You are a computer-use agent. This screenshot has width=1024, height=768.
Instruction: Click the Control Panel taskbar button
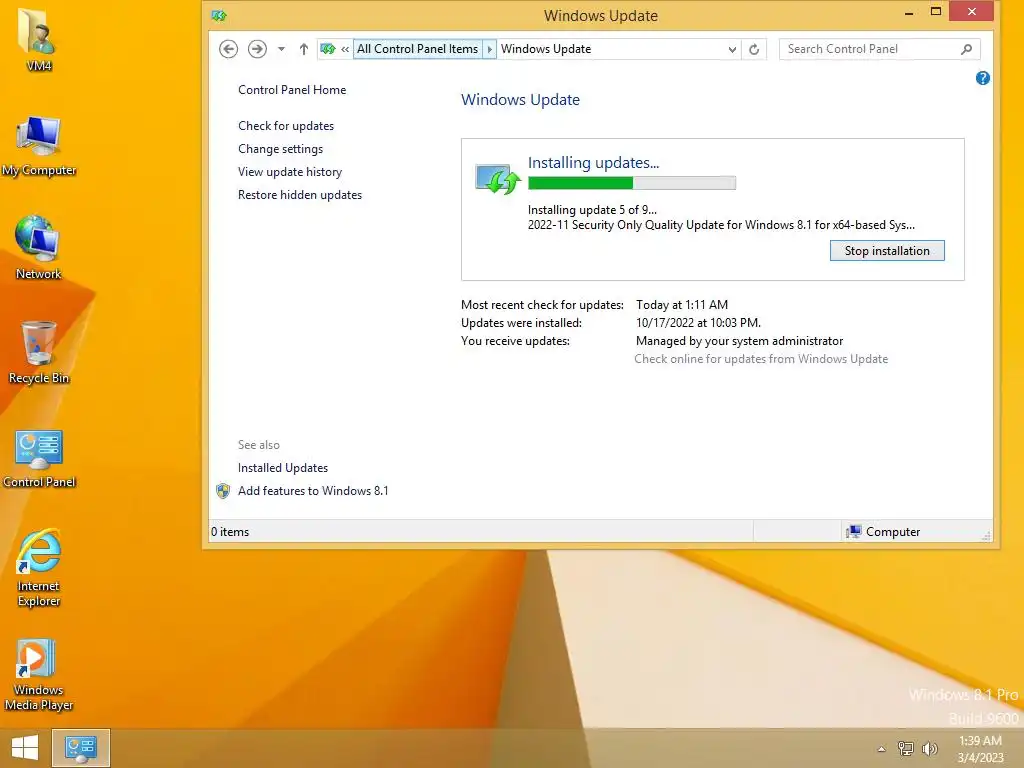point(81,748)
